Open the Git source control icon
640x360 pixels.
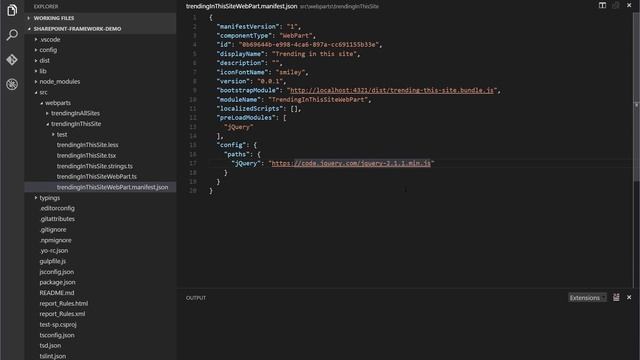click(12, 60)
